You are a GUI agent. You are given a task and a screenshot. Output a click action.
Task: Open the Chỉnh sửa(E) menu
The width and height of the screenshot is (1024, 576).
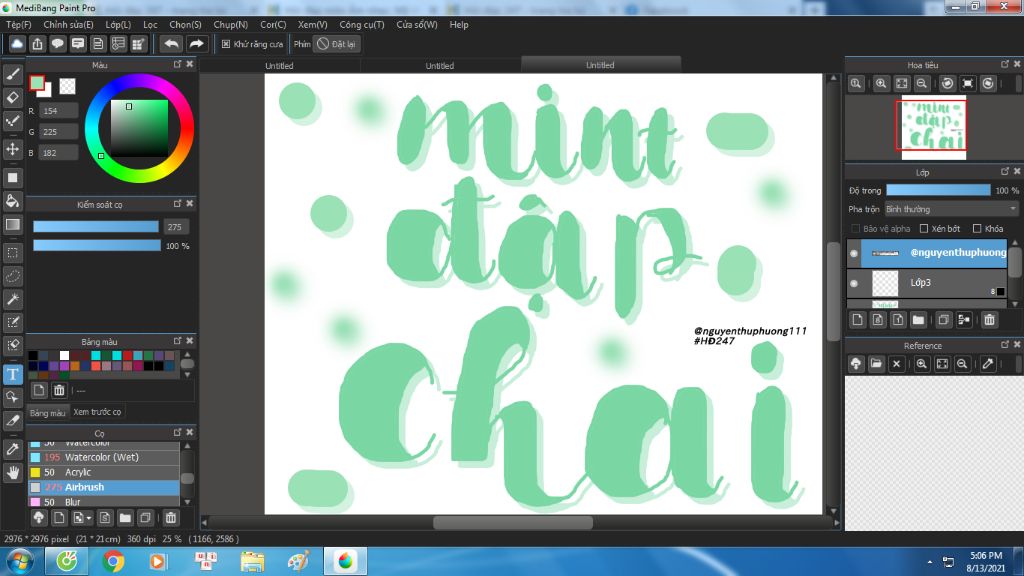[x=69, y=25]
